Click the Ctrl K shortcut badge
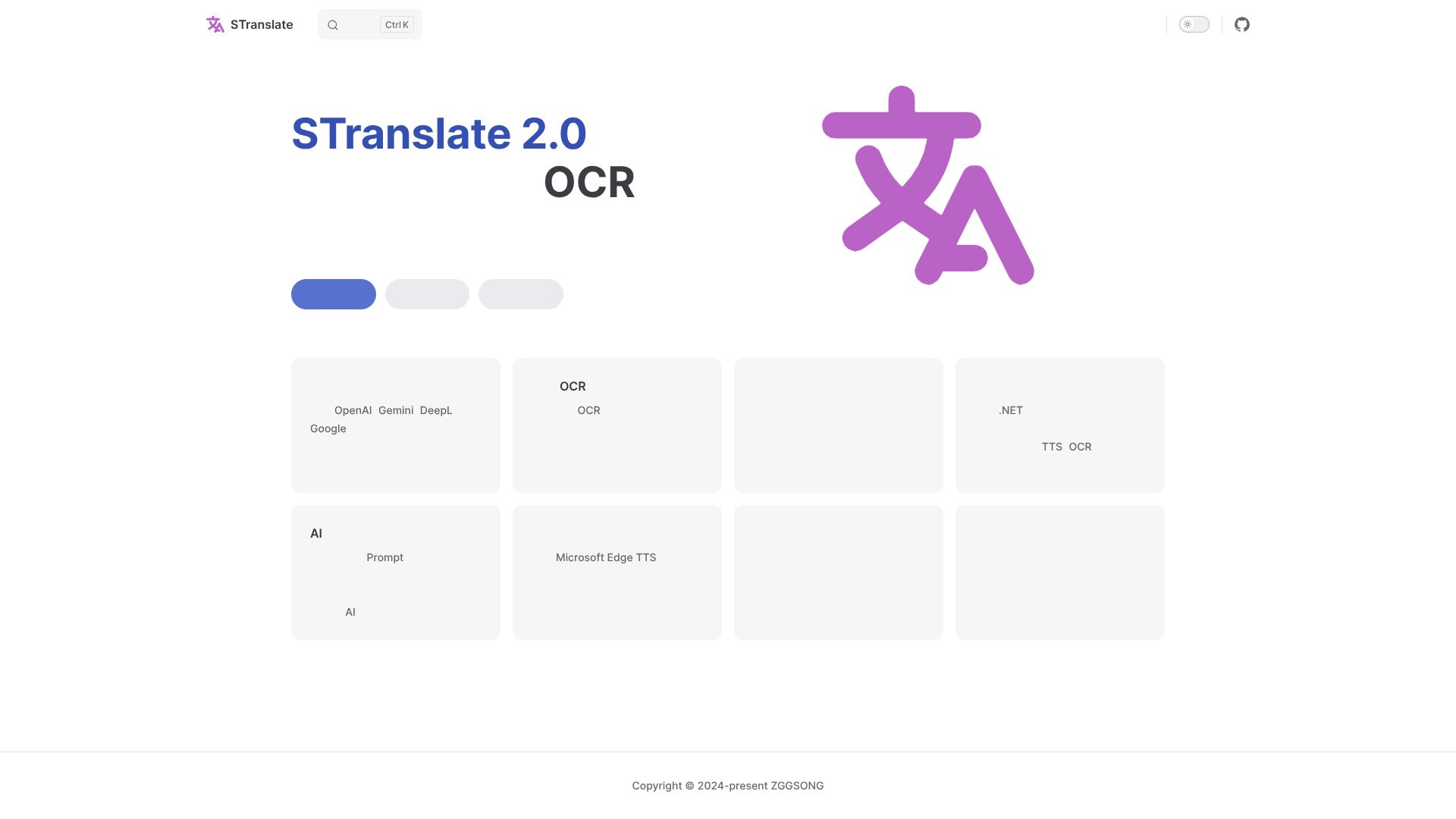1456x819 pixels. pyautogui.click(x=397, y=25)
